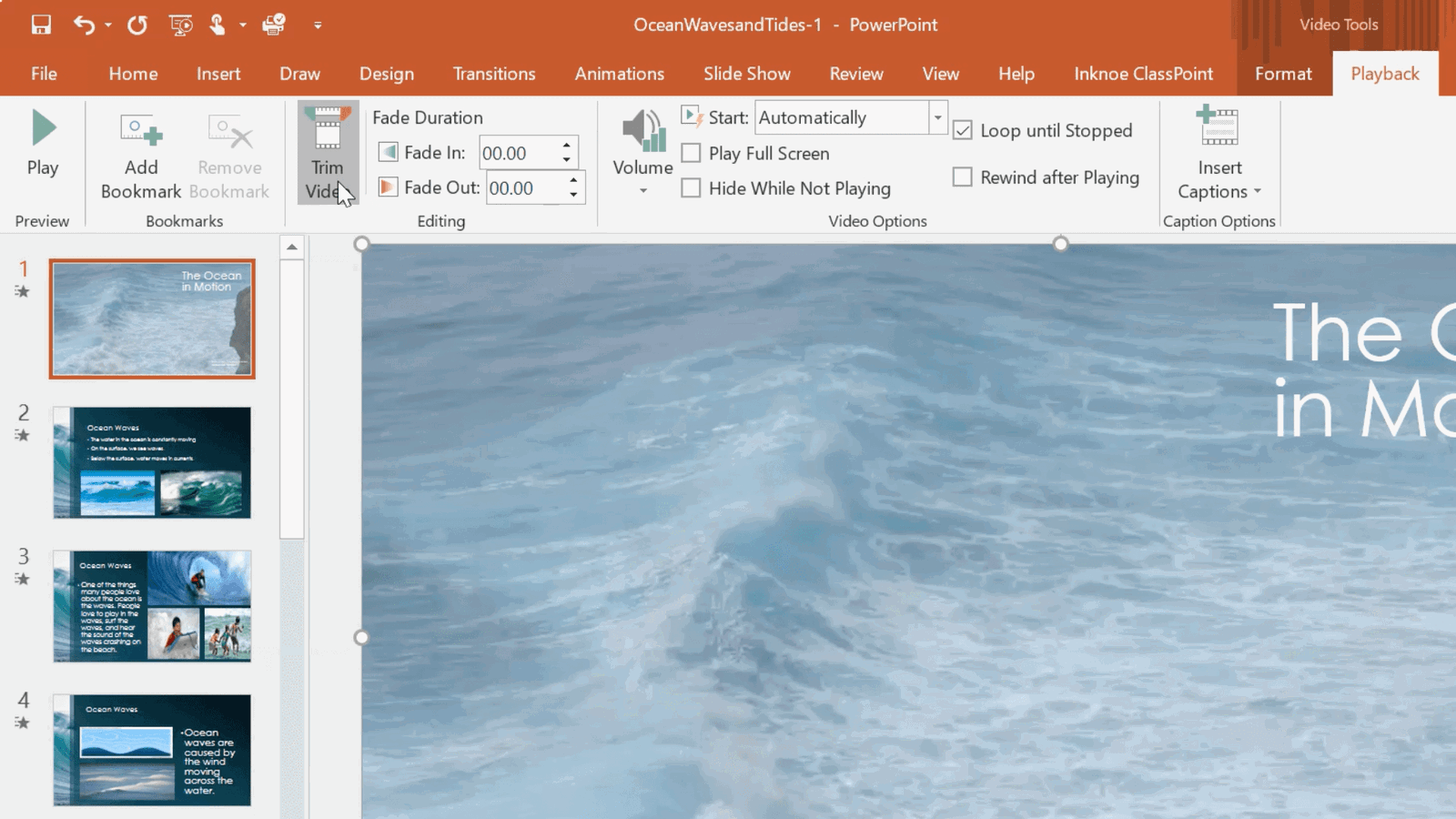Open the Transitions ribbon tab
This screenshot has height=819, width=1456.
point(493,74)
